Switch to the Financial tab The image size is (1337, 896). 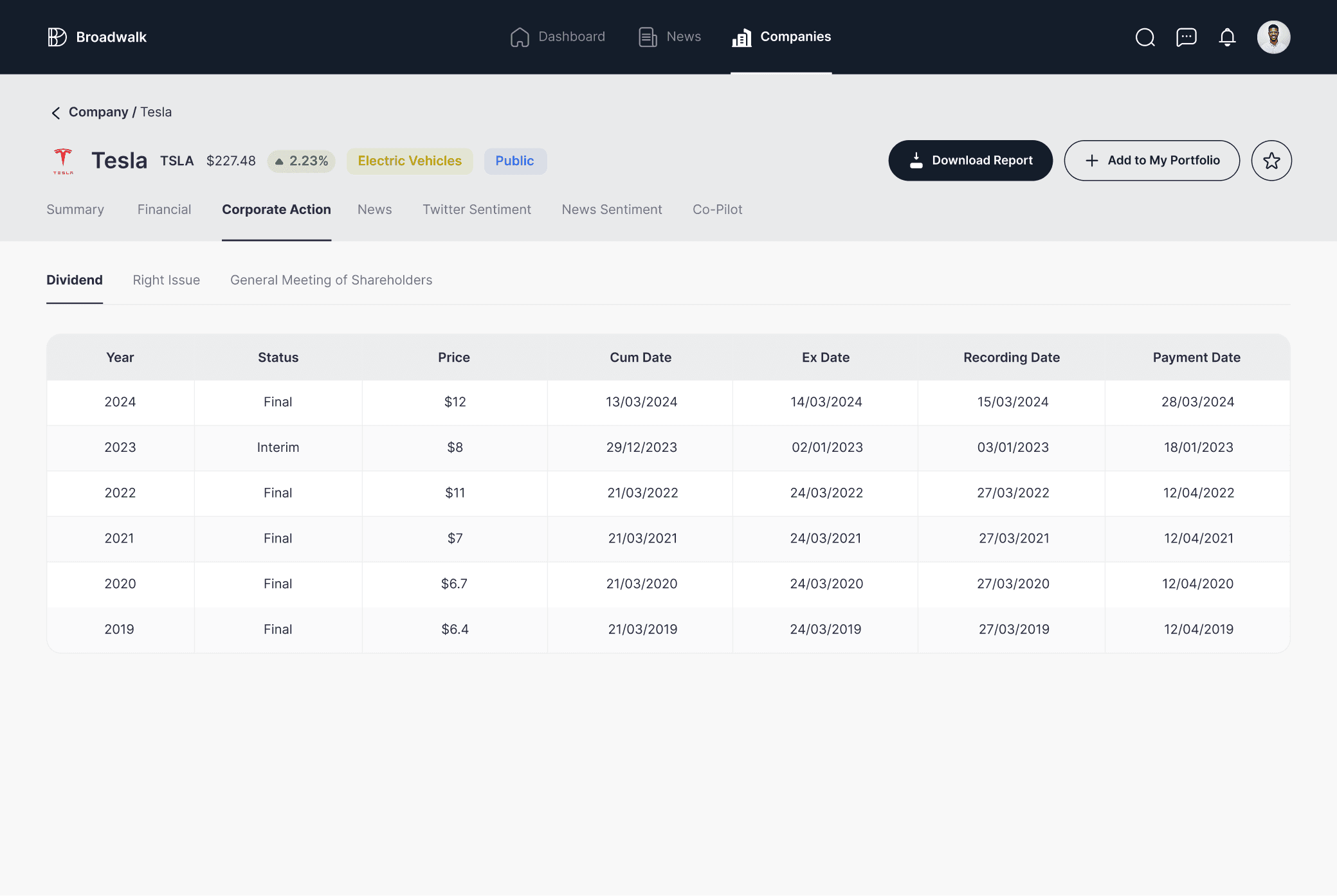tap(164, 210)
